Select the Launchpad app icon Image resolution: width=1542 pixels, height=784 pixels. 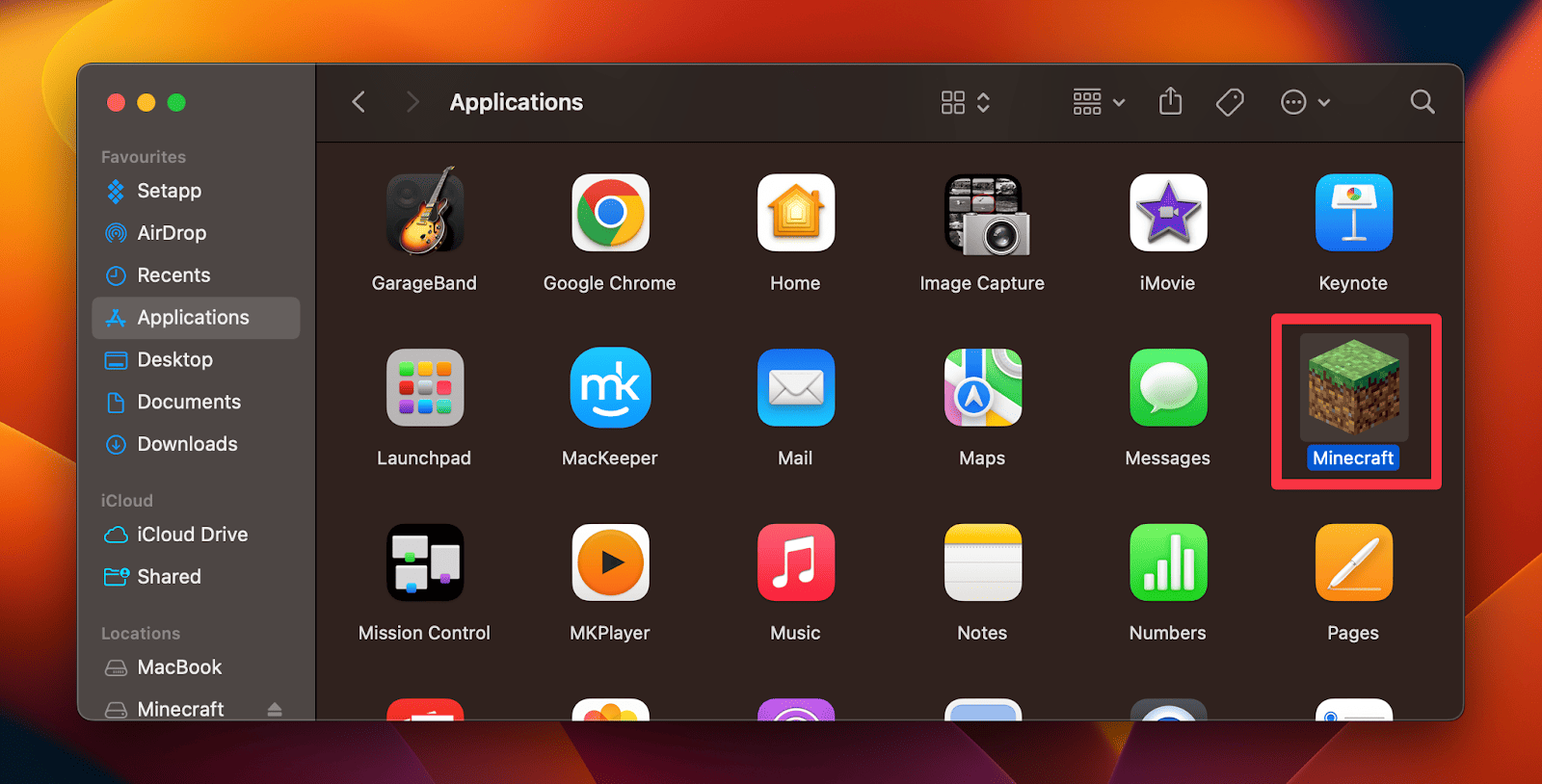click(425, 387)
